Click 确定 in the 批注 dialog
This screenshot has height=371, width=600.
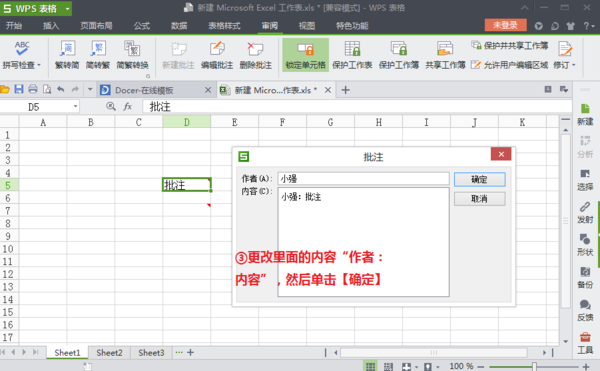point(479,179)
